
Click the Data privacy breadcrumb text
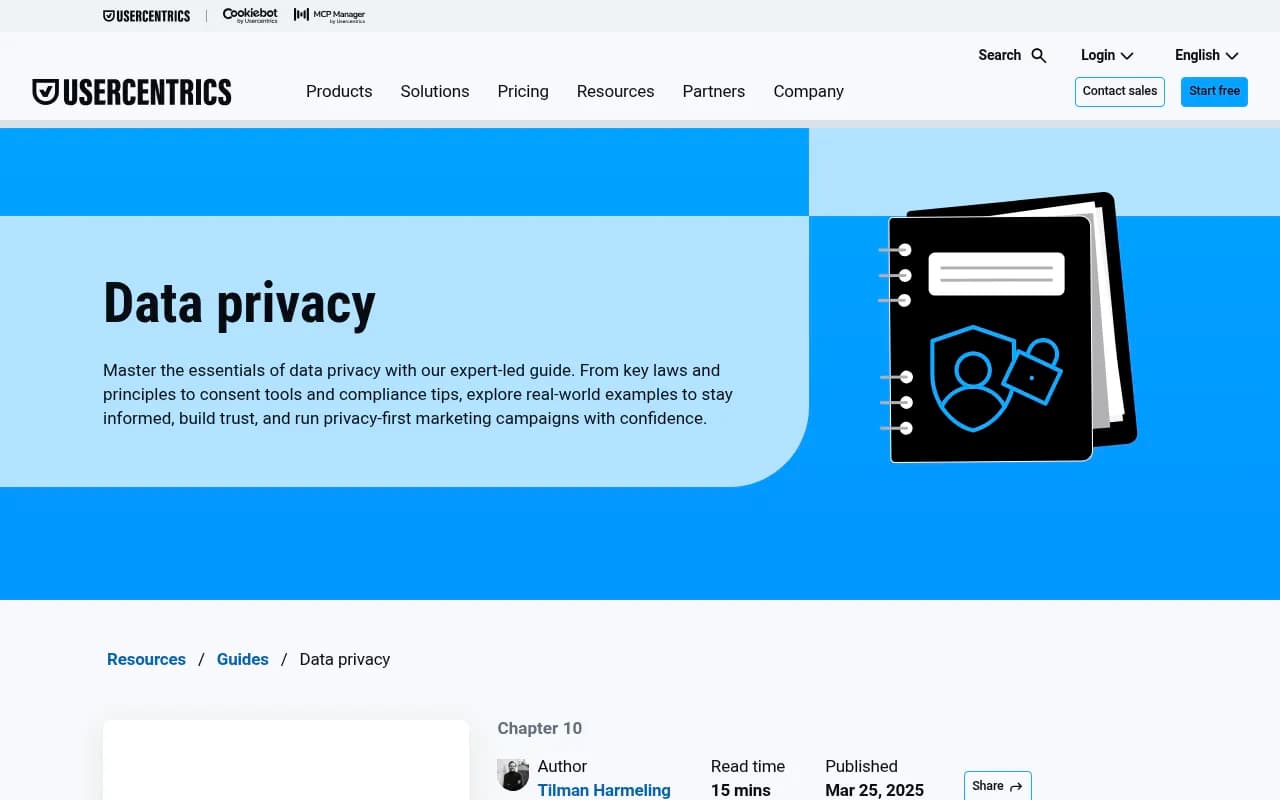click(345, 659)
